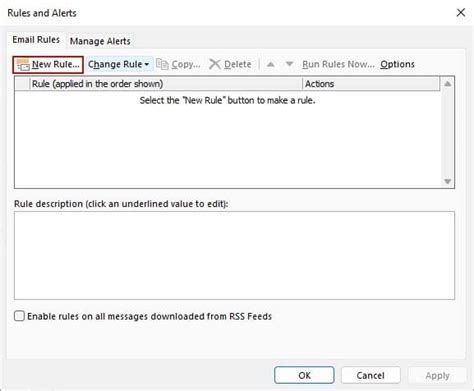Close the Rules and Alerts dialog
Viewport: 474px width, 391px height.
pos(461,13)
